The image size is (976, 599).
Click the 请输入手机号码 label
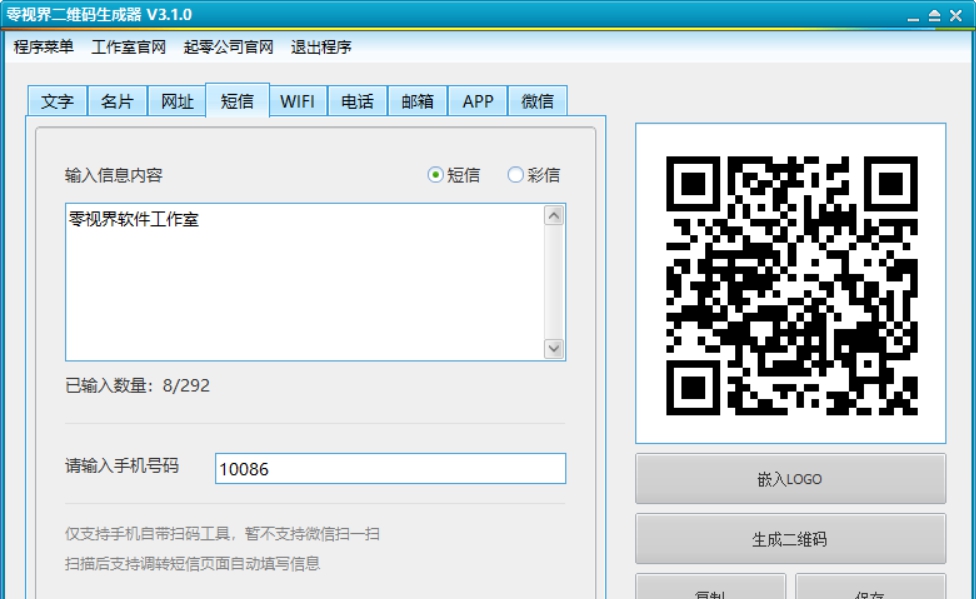(122, 466)
